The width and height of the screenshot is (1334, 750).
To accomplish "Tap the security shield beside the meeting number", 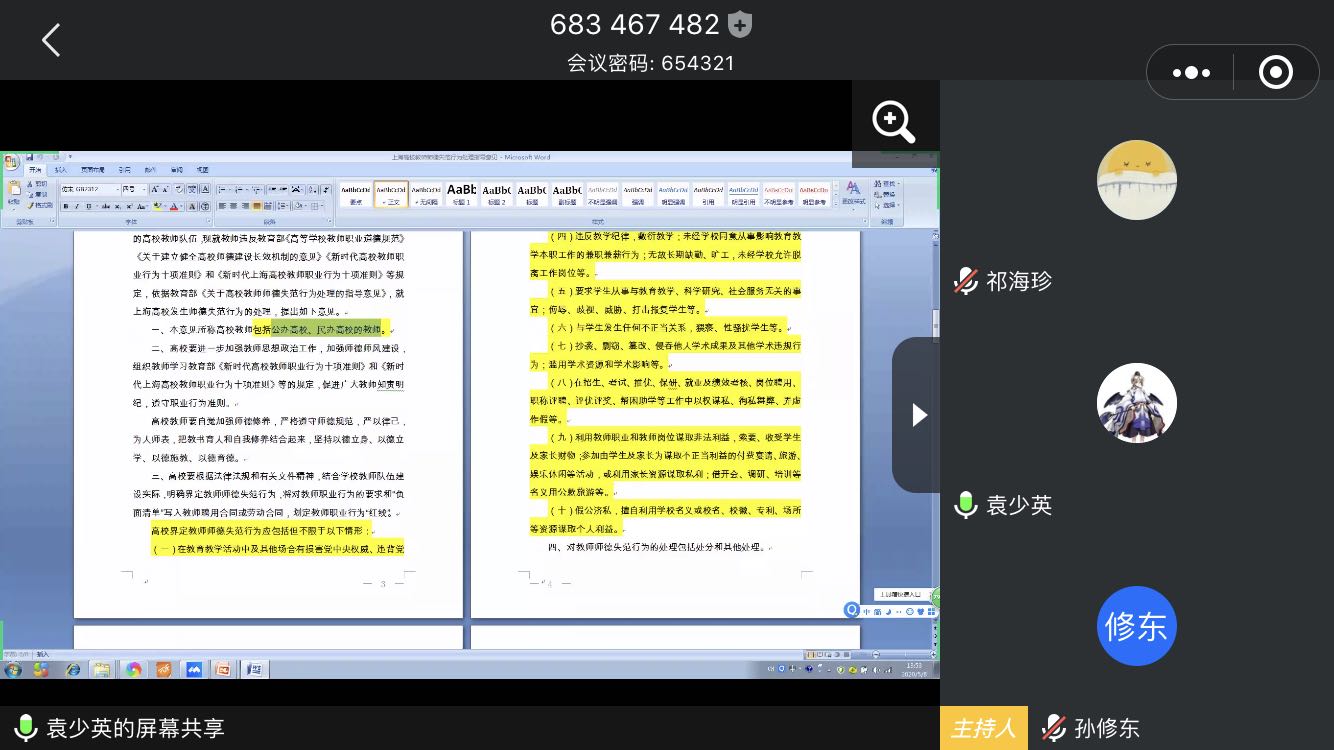I will click(x=740, y=24).
